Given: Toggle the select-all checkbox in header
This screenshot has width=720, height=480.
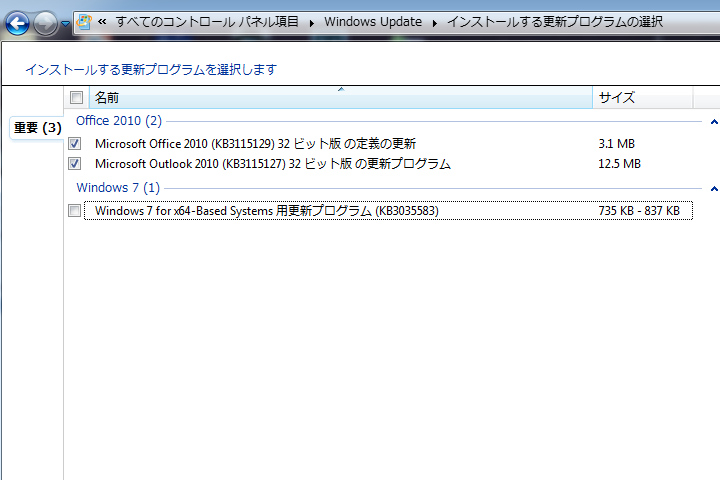Looking at the screenshot, I should pos(76,97).
